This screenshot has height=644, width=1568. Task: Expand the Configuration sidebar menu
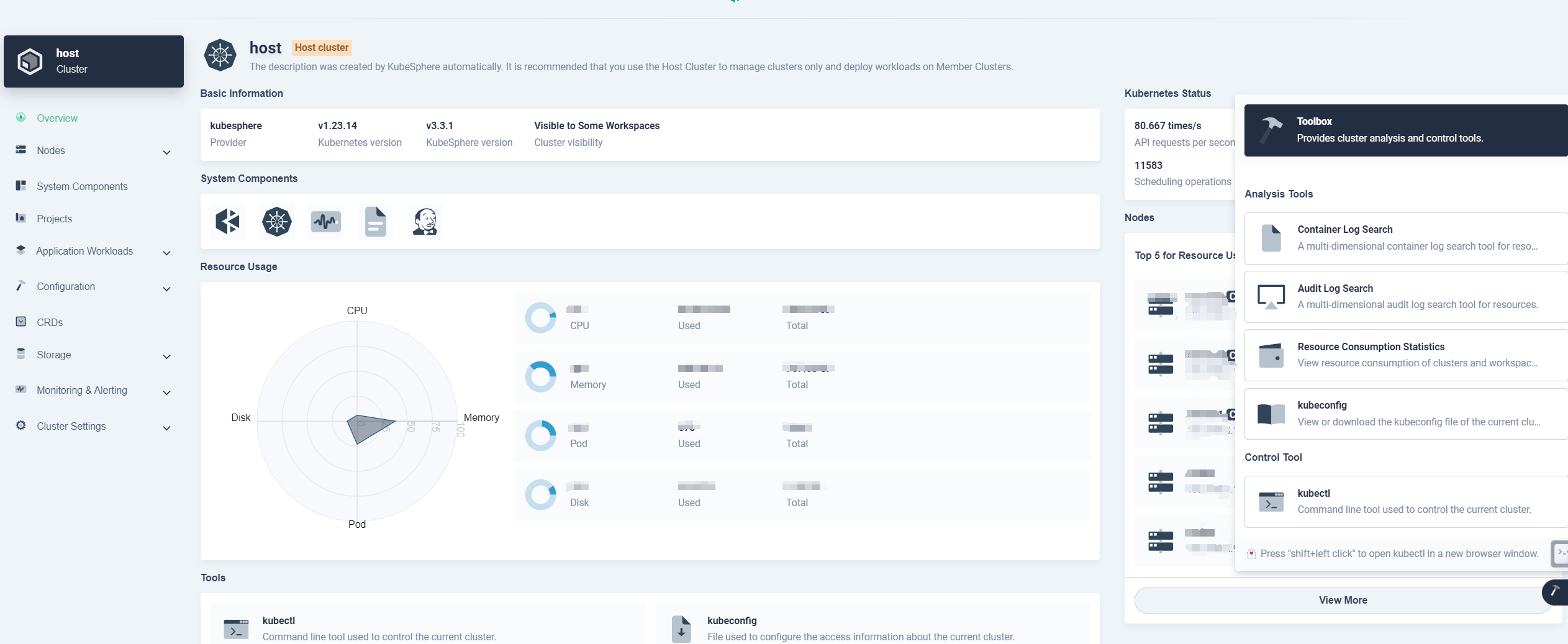[166, 288]
